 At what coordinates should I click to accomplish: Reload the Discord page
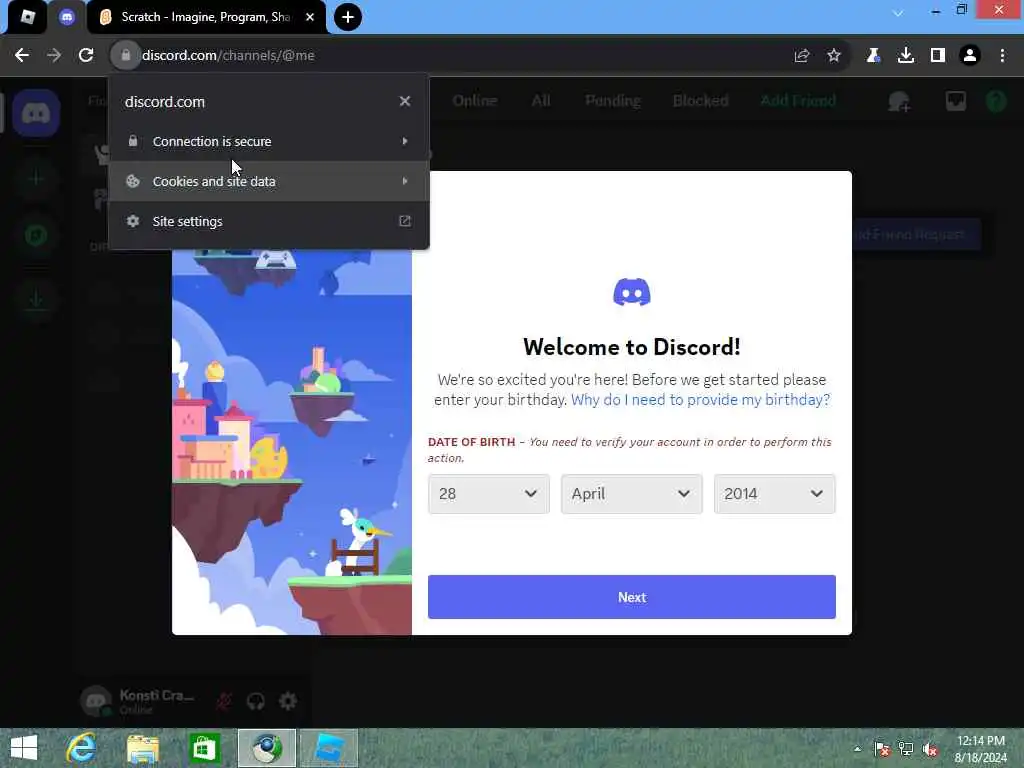[x=86, y=56]
